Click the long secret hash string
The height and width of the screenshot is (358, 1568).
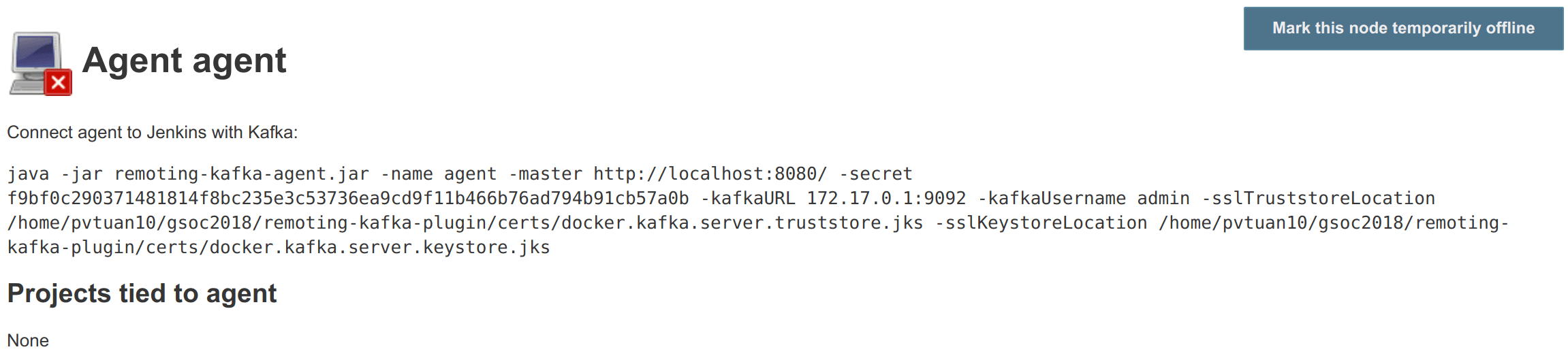click(x=348, y=199)
